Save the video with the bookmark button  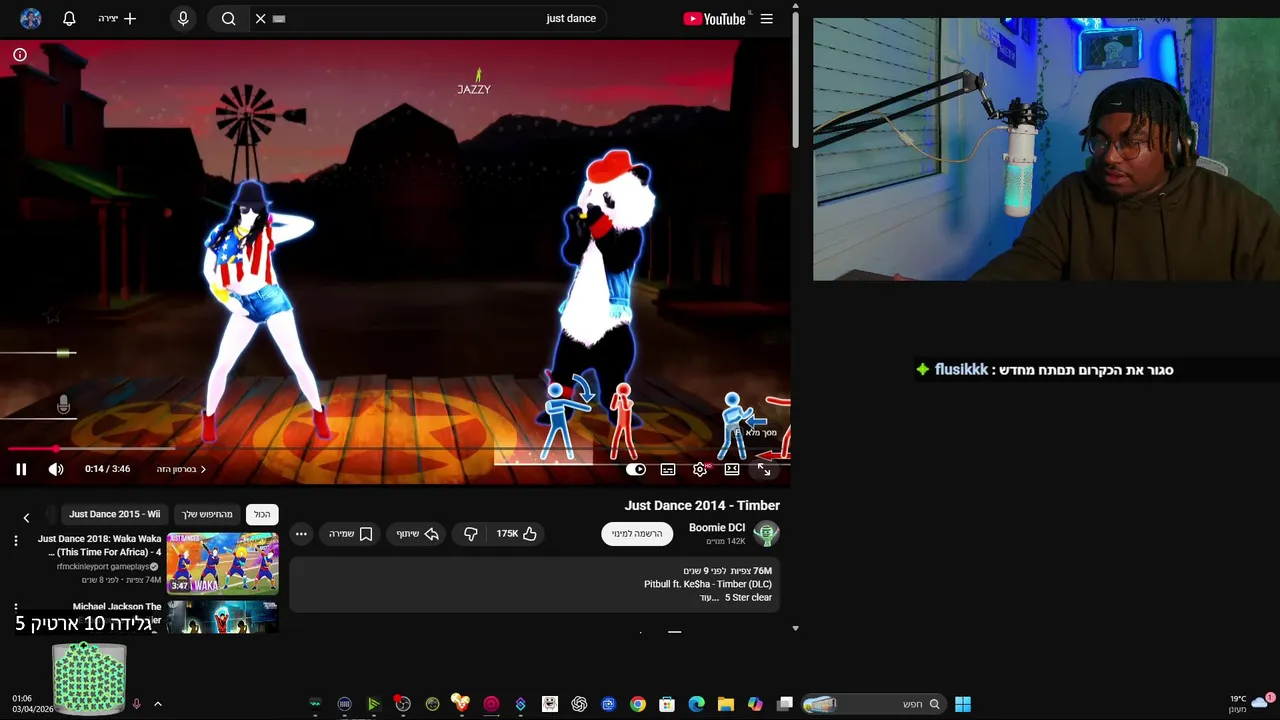pos(351,534)
